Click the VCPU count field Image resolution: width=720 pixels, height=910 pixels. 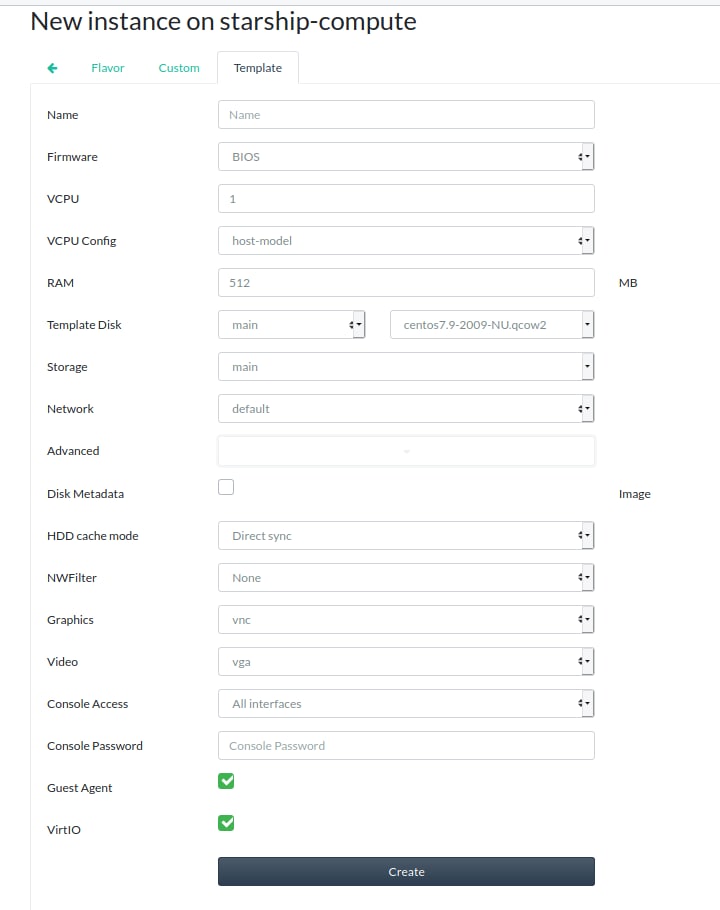406,199
